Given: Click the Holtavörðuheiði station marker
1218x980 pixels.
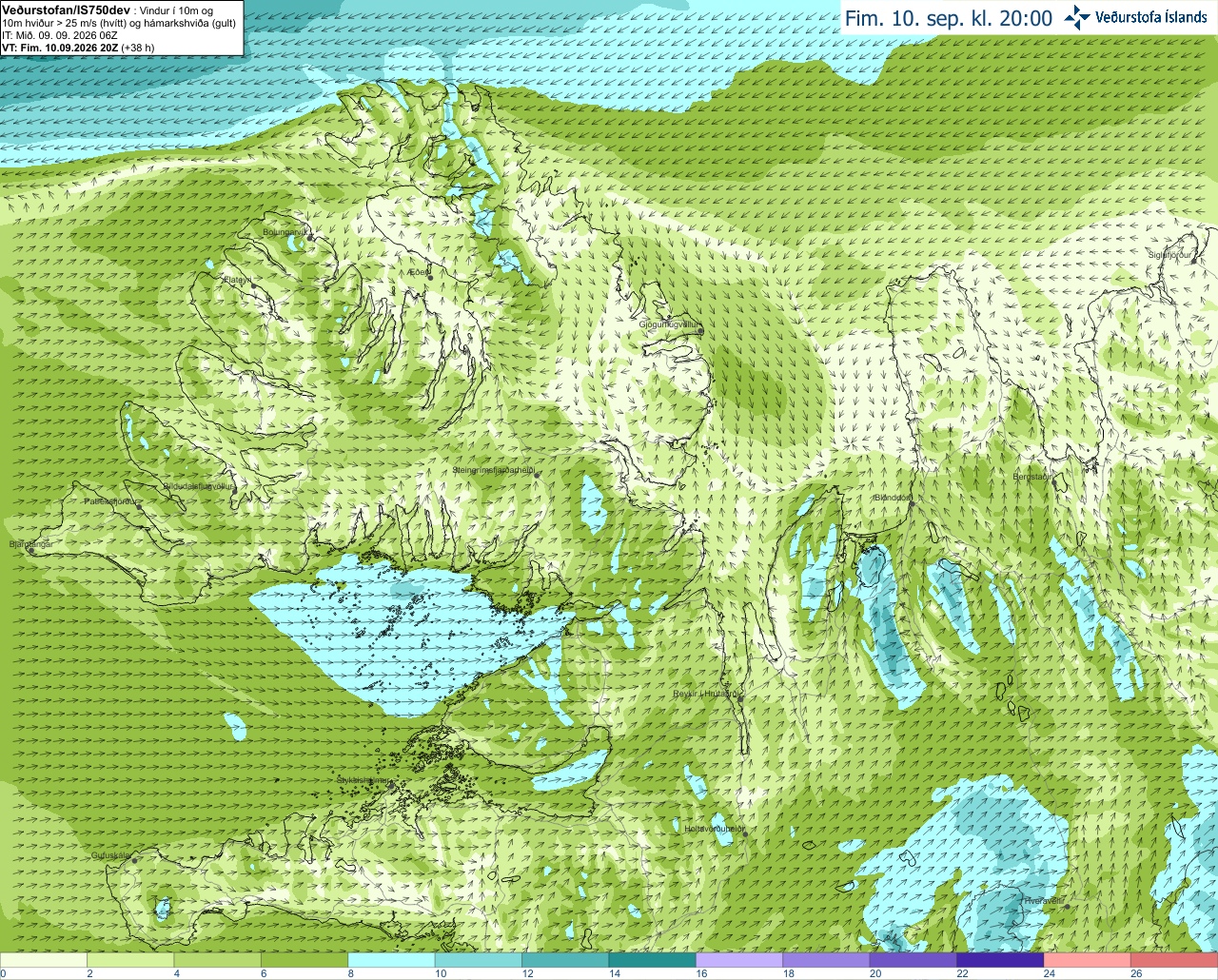Looking at the screenshot, I should click(745, 833).
